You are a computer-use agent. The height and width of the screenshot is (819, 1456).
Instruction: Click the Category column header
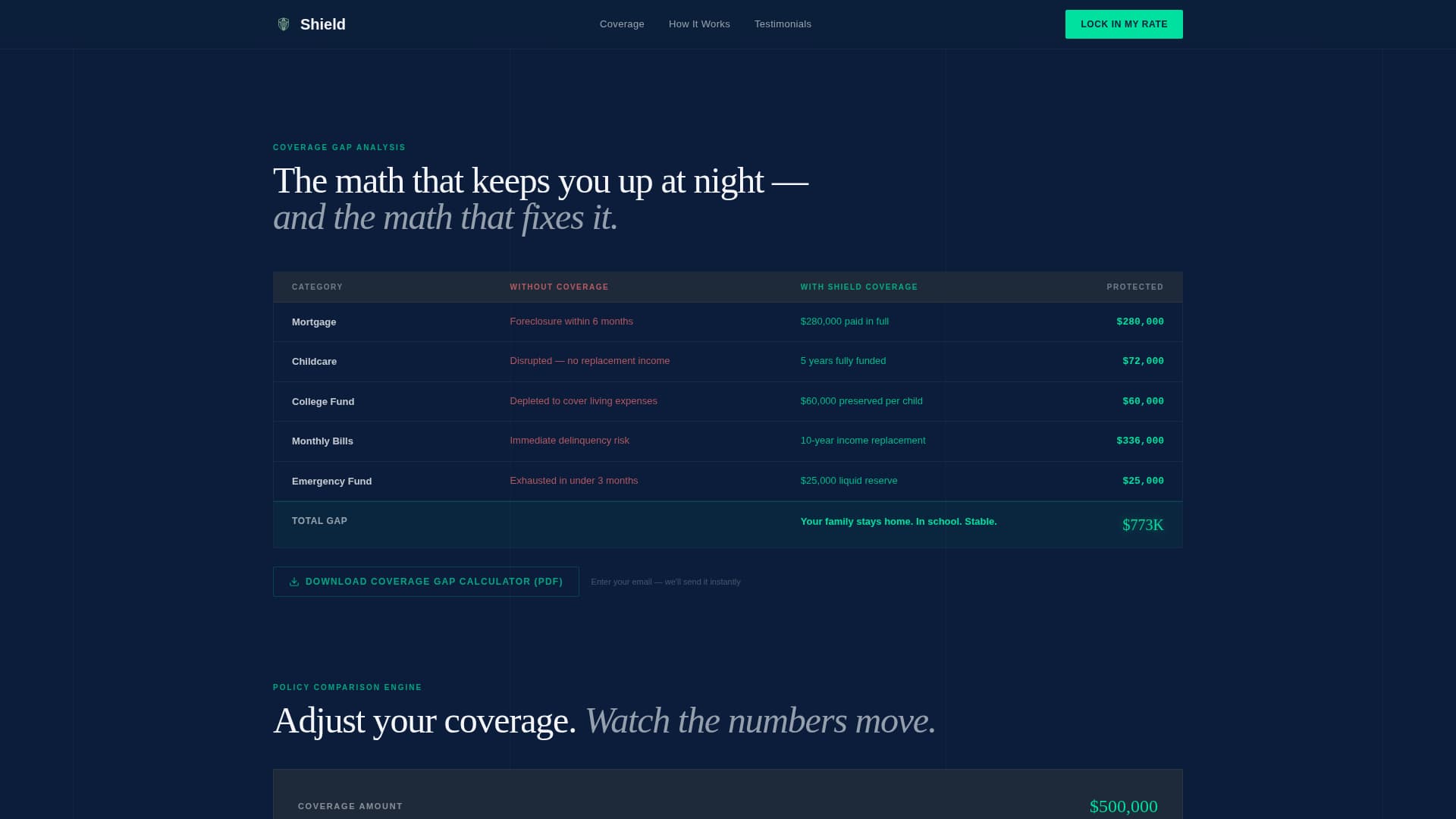tap(317, 287)
